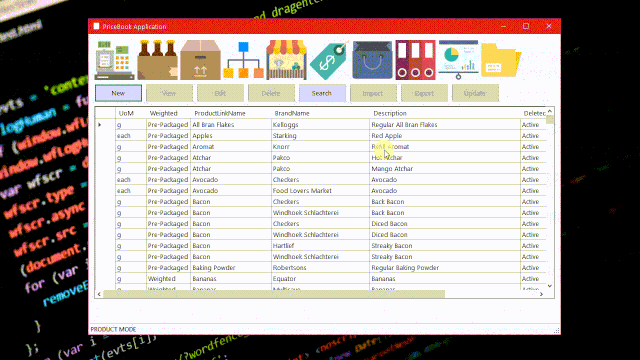Click the PriceBook app title icon

[96, 26]
